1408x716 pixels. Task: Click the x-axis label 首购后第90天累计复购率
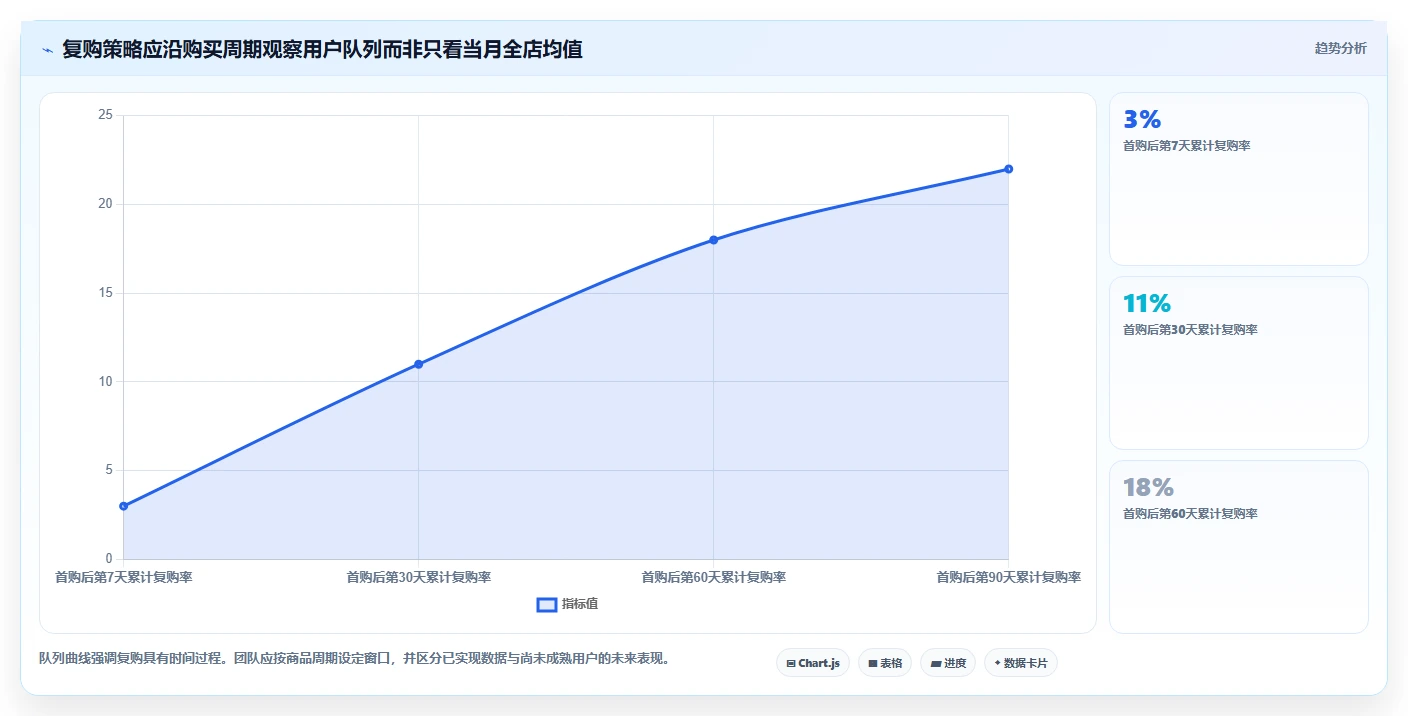coord(1008,577)
